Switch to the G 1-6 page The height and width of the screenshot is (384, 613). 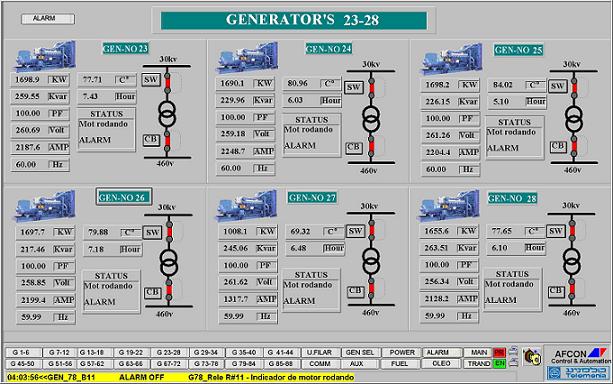click(x=23, y=352)
